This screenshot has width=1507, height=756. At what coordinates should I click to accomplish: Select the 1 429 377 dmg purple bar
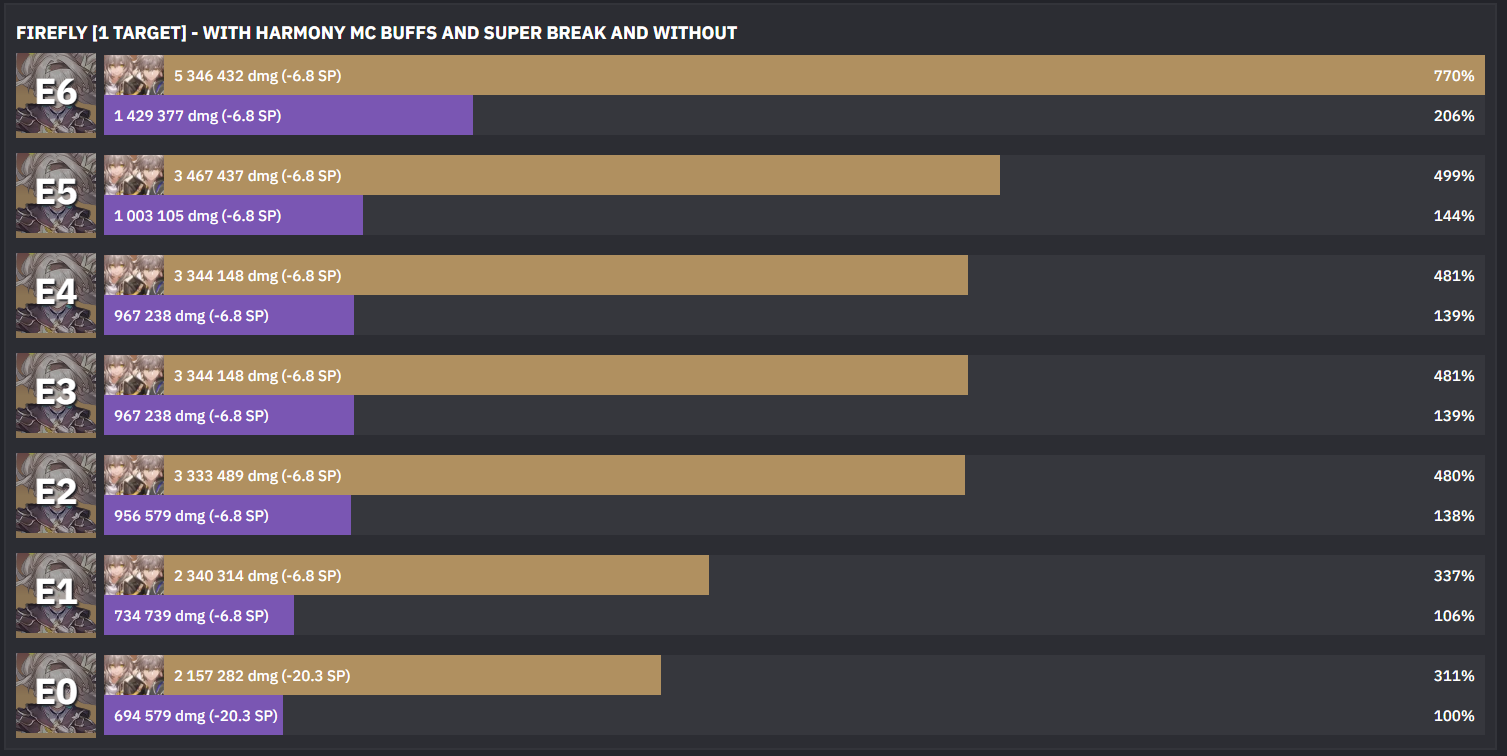coord(288,115)
